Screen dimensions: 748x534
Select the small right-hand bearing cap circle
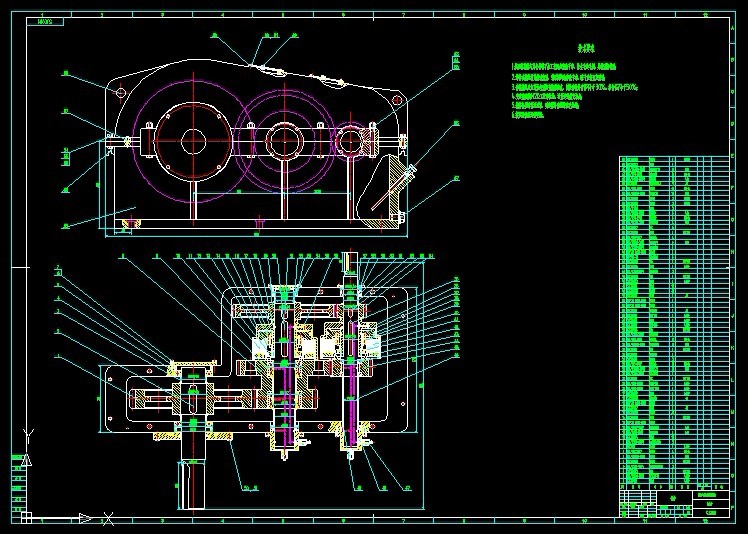(351, 141)
